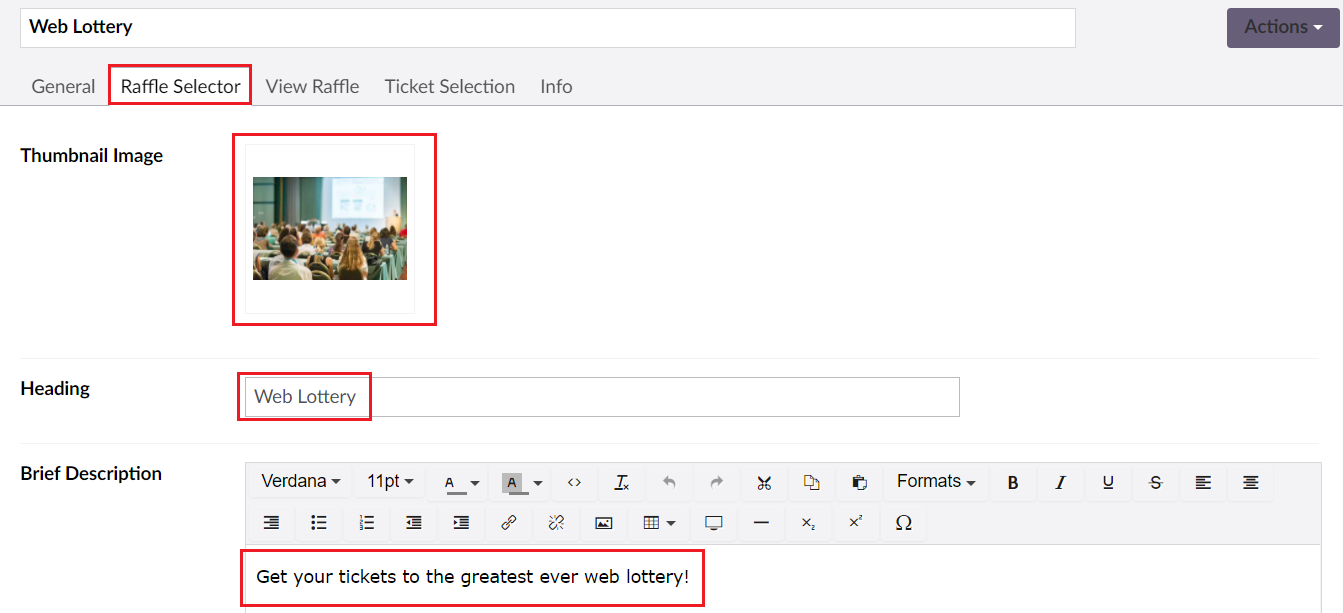
Task: Click the paste clipboard icon
Action: tap(859, 482)
